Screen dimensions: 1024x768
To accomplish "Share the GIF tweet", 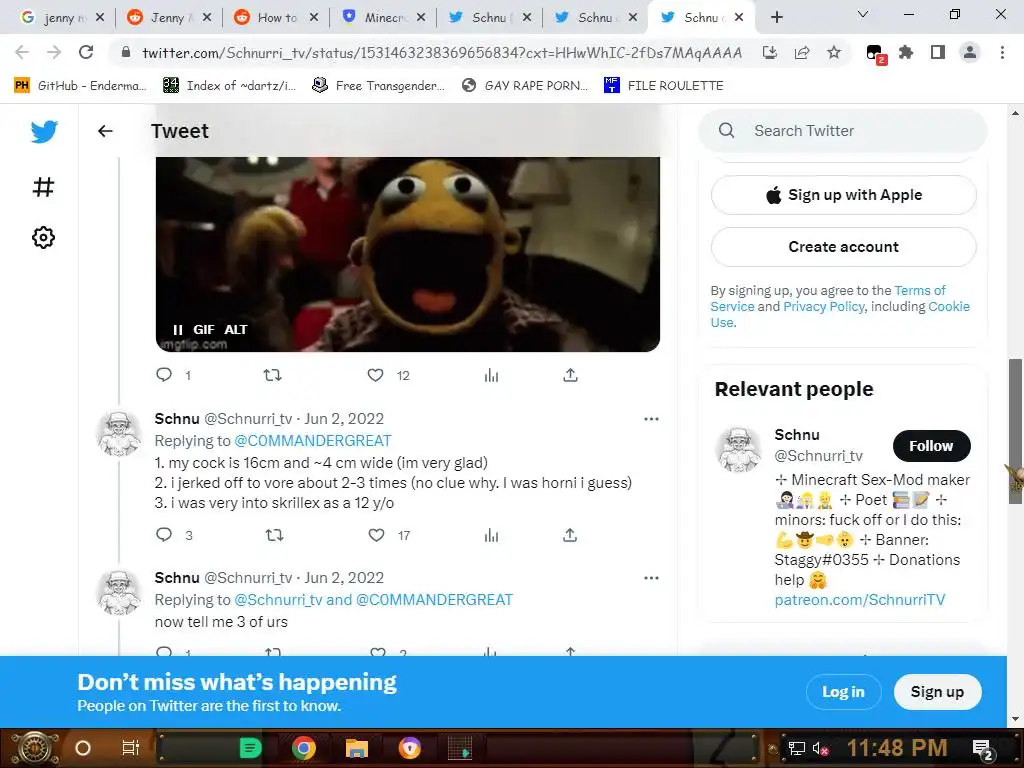I will 570,375.
